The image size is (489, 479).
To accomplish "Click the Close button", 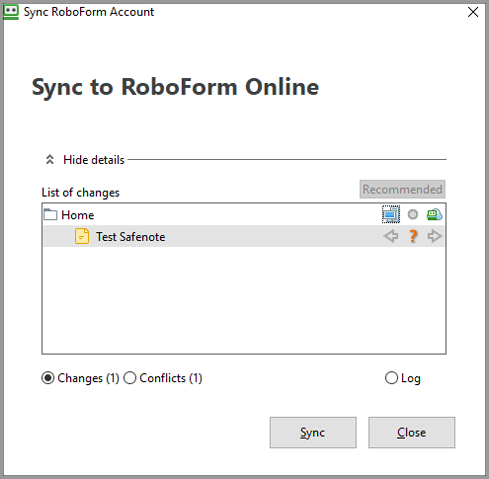I will (411, 432).
